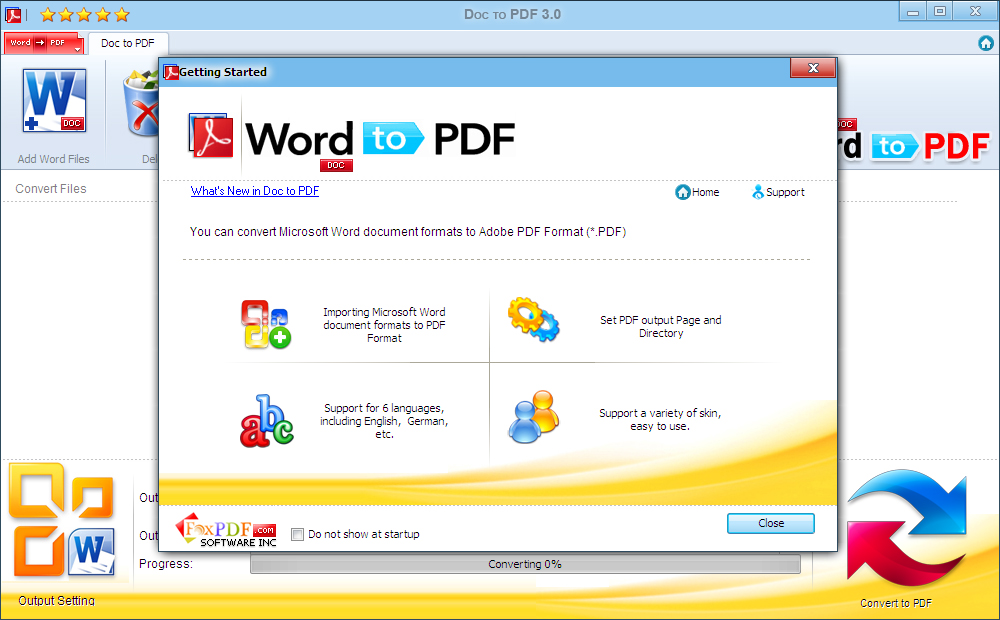1000x620 pixels.
Task: Open the Word to PDF menu button
Action: click(x=43, y=43)
